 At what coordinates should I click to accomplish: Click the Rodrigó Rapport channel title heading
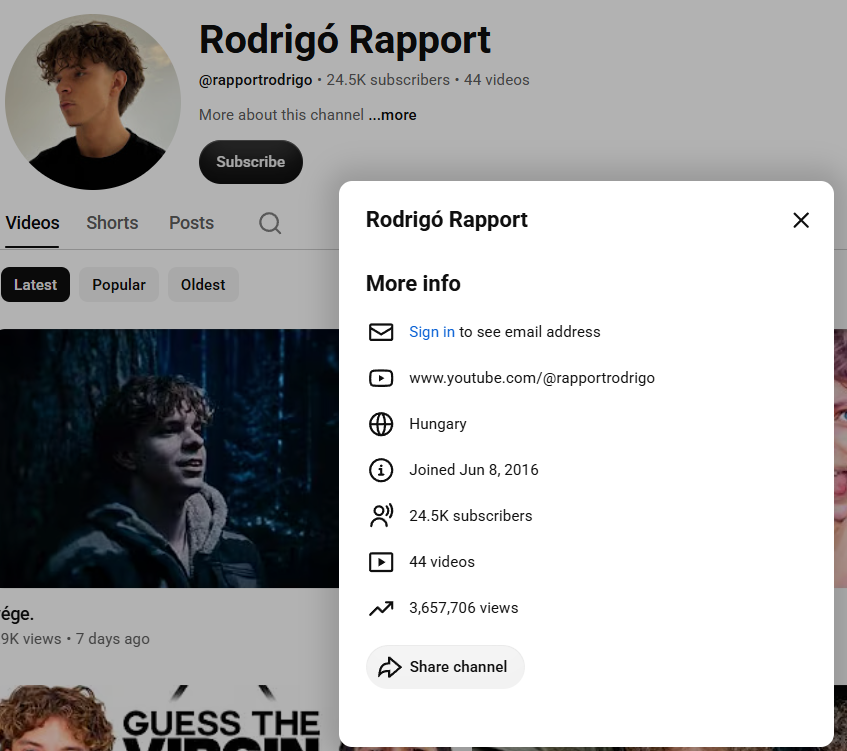coord(345,41)
